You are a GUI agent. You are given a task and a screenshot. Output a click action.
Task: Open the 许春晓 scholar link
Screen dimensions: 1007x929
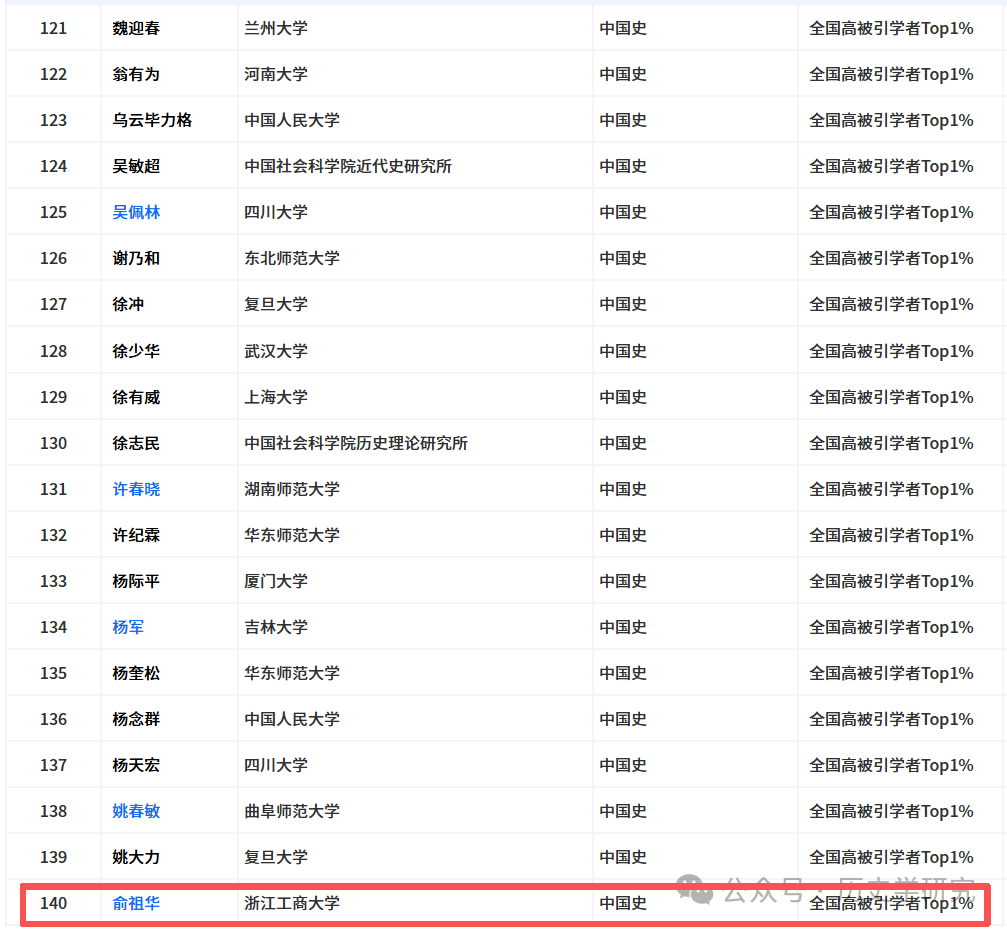point(136,489)
